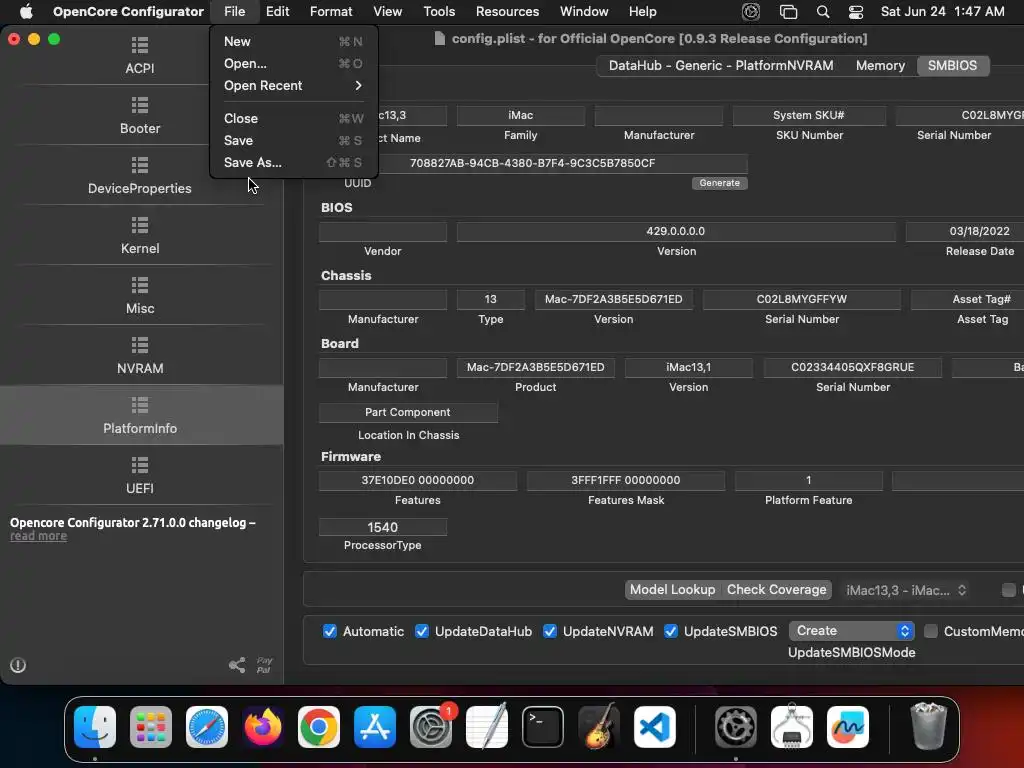Screen dimensions: 1024x768
Task: Open OpenCore Configurator gear icon in Dock
Action: (x=736, y=727)
